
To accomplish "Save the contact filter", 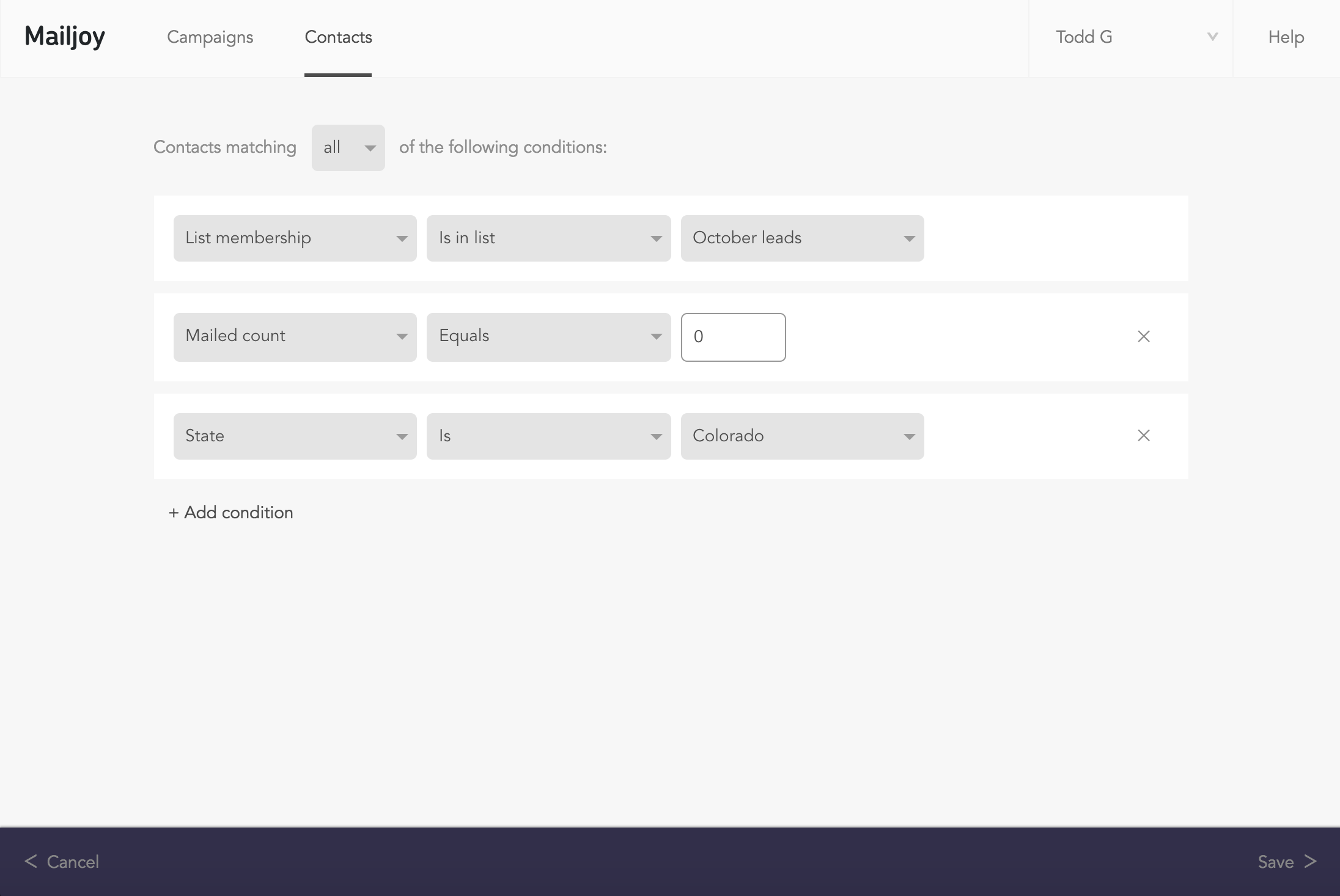I will click(1276, 861).
